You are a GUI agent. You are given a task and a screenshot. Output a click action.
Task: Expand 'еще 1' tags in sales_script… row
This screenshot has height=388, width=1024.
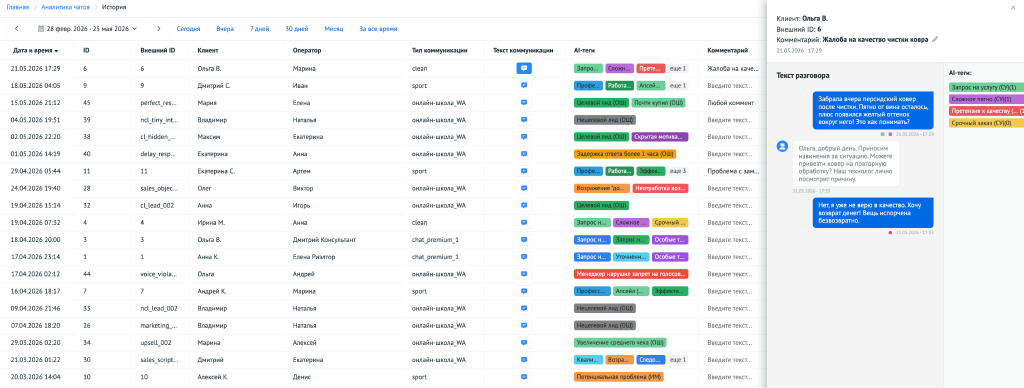tap(678, 359)
